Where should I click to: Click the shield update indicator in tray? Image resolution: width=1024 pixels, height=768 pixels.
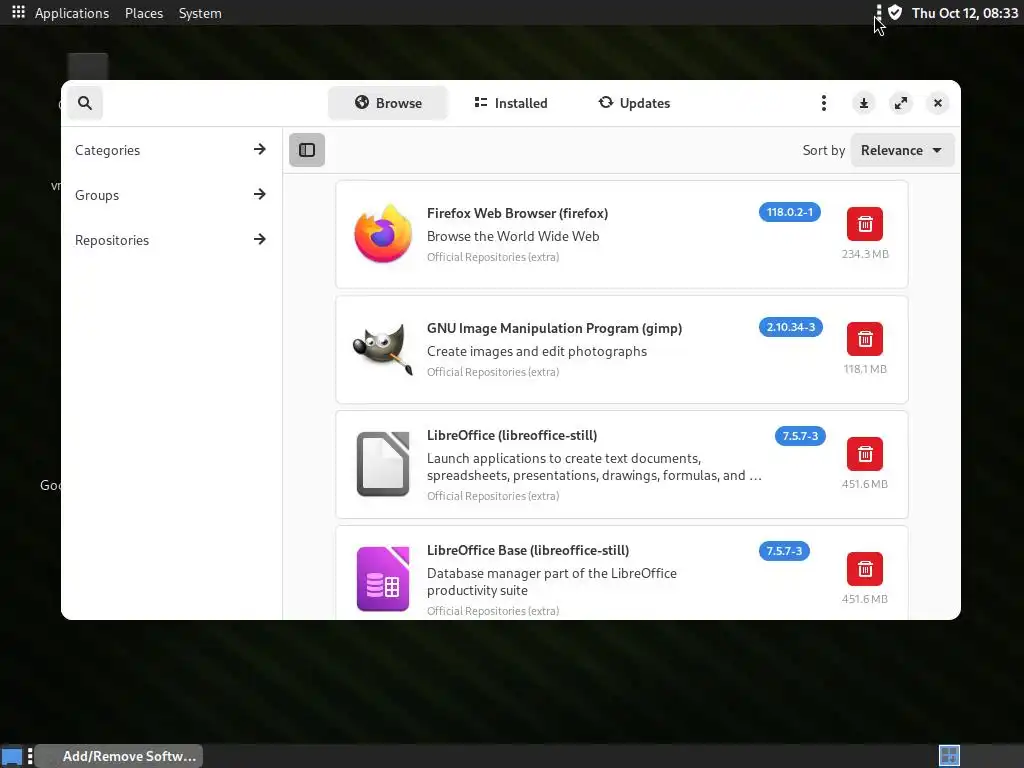(895, 12)
